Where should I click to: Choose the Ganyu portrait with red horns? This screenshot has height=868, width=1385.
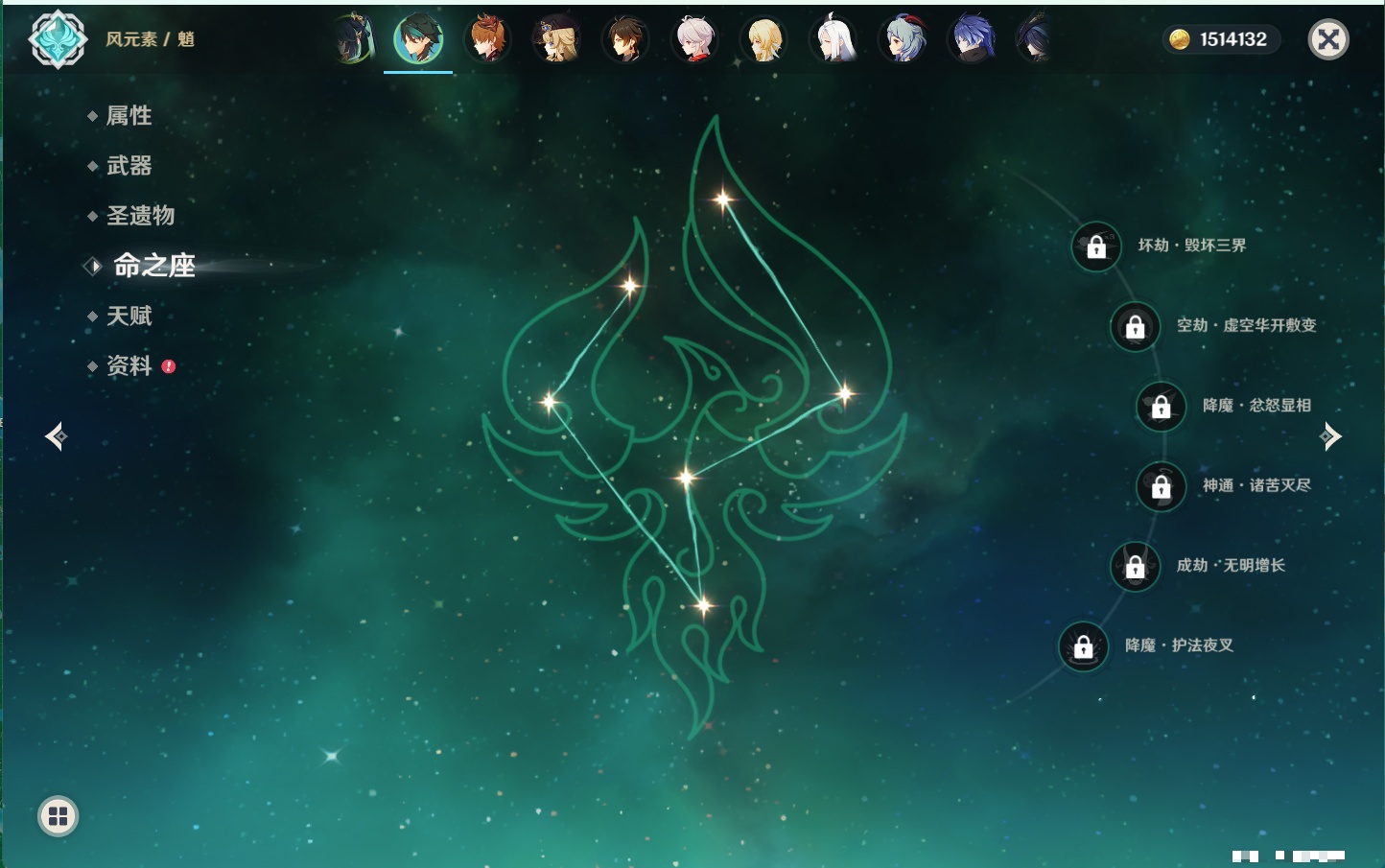(x=903, y=39)
